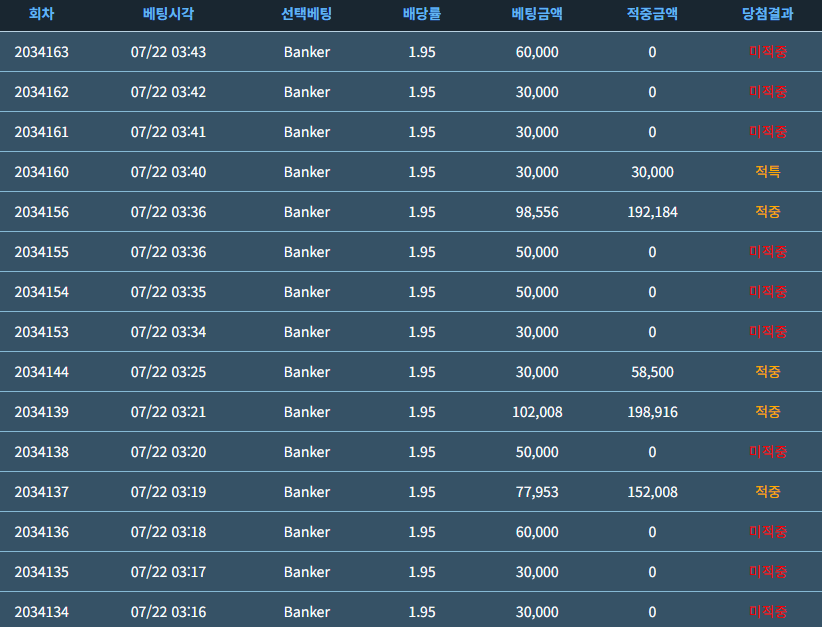Screen dimensions: 822x627
Task: Click the 적중 result for round 2034139
Action: (x=768, y=412)
